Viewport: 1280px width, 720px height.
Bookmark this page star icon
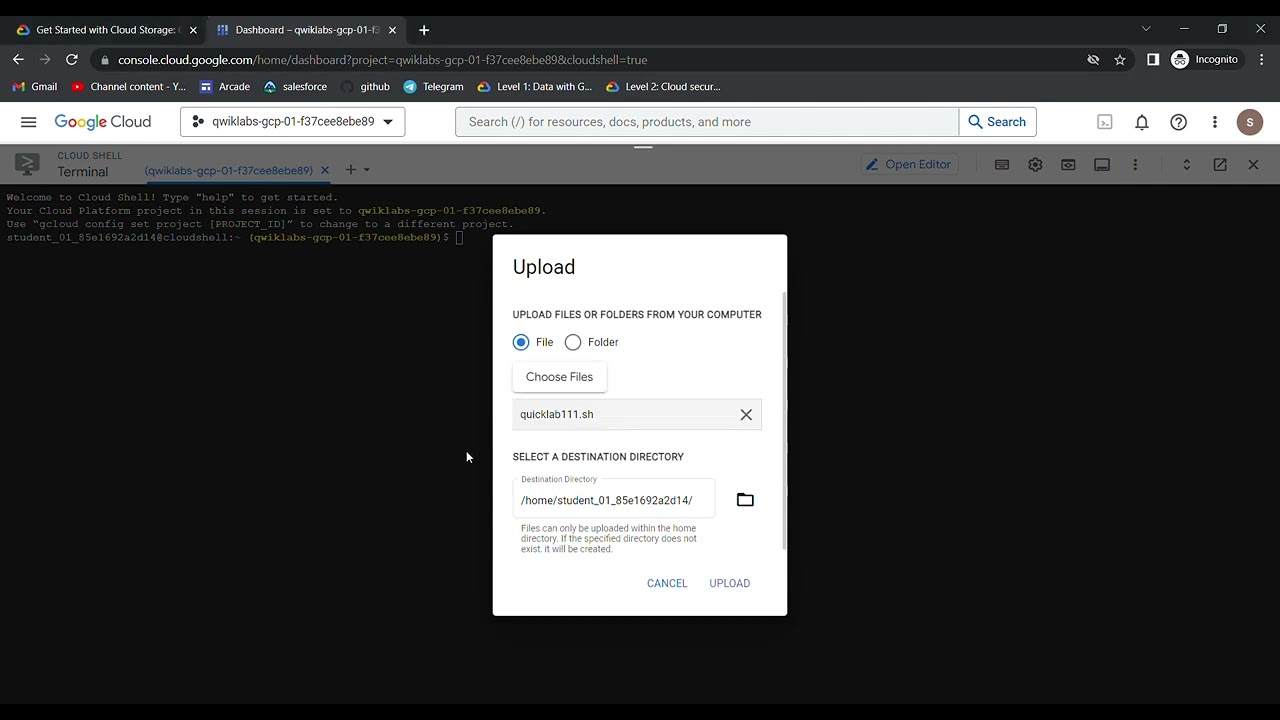pos(1120,60)
